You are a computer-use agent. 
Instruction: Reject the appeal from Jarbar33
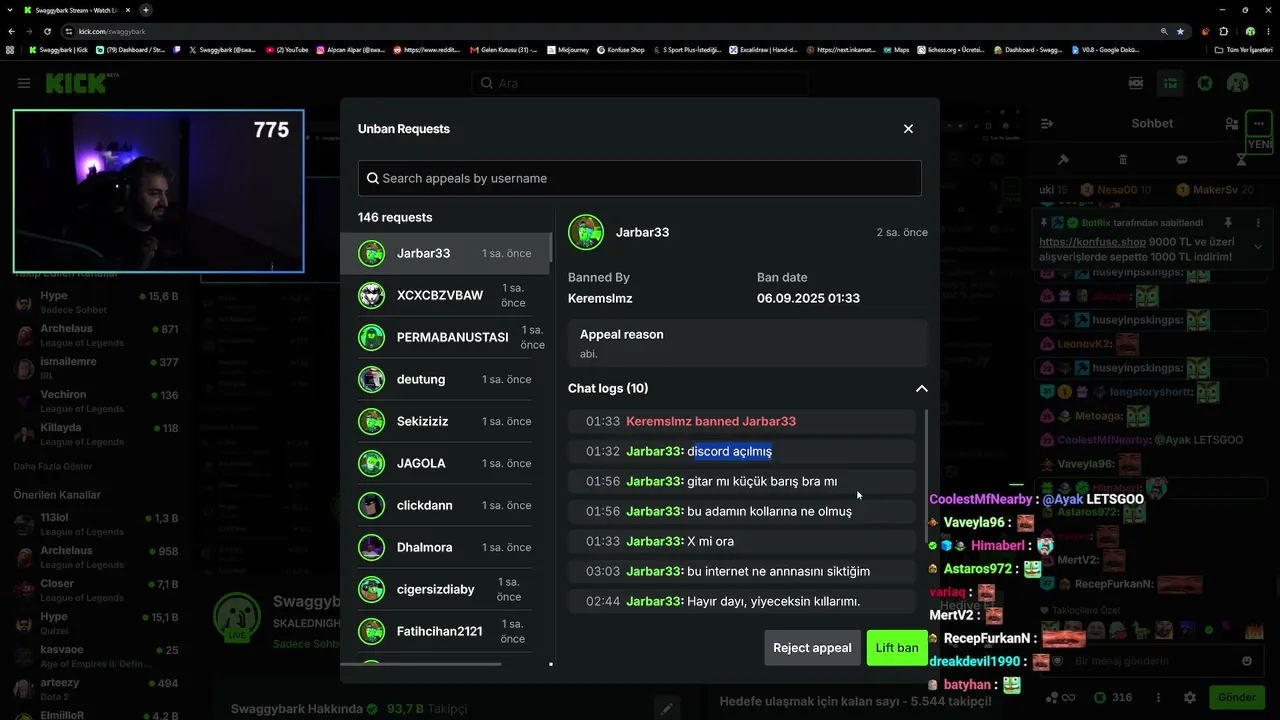coord(812,648)
